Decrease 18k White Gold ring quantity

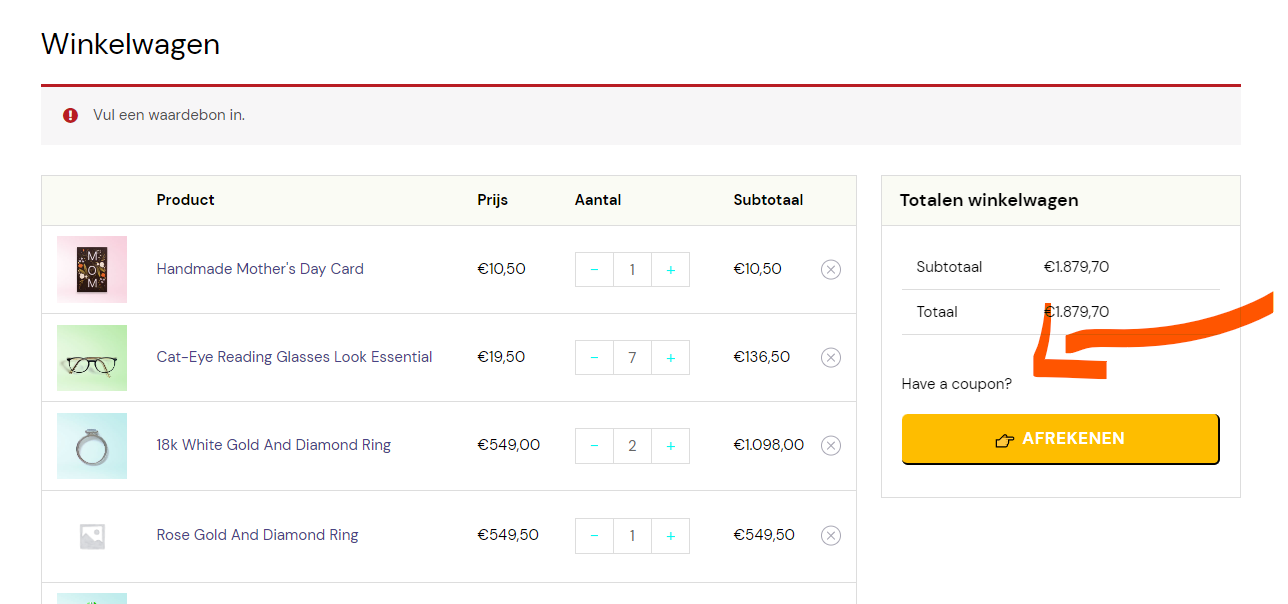(594, 446)
